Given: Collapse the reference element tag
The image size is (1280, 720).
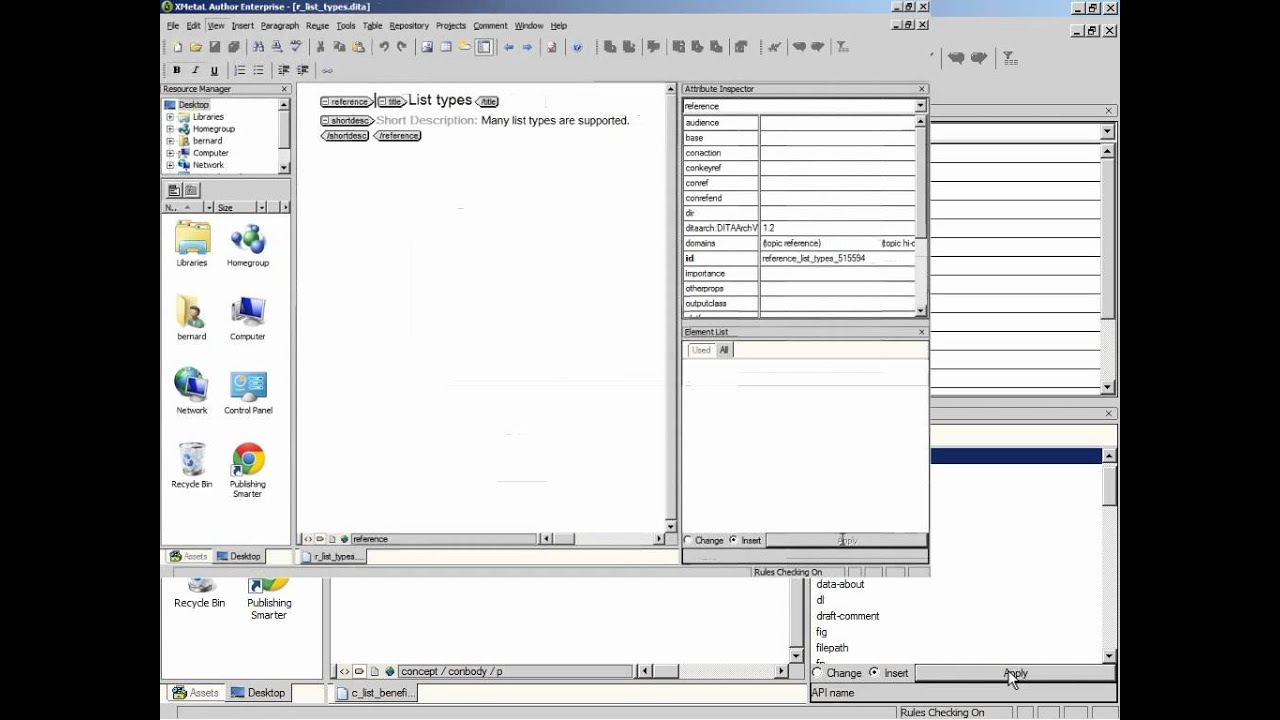Looking at the screenshot, I should [x=325, y=102].
